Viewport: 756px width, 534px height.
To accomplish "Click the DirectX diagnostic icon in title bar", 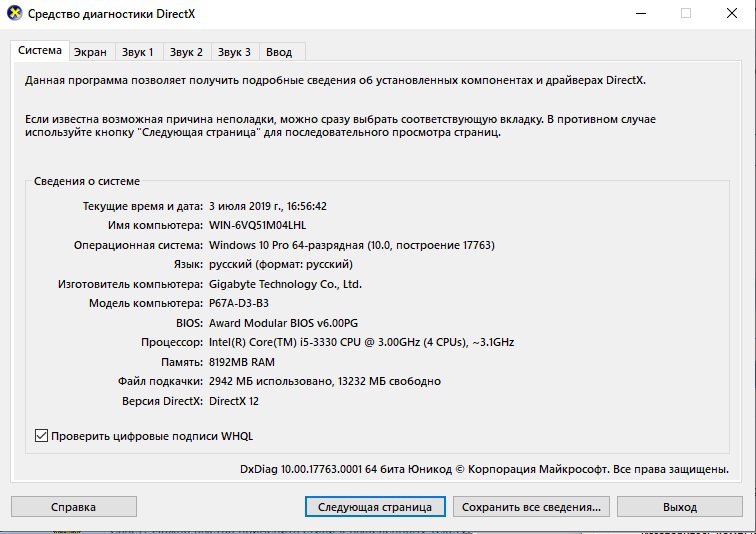I will [x=15, y=13].
